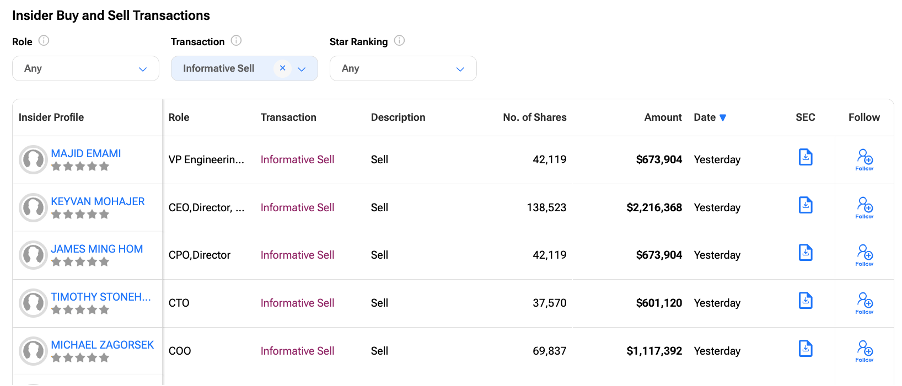This screenshot has width=902, height=386.
Task: Expand the Role dropdown set to Any
Action: (86, 68)
